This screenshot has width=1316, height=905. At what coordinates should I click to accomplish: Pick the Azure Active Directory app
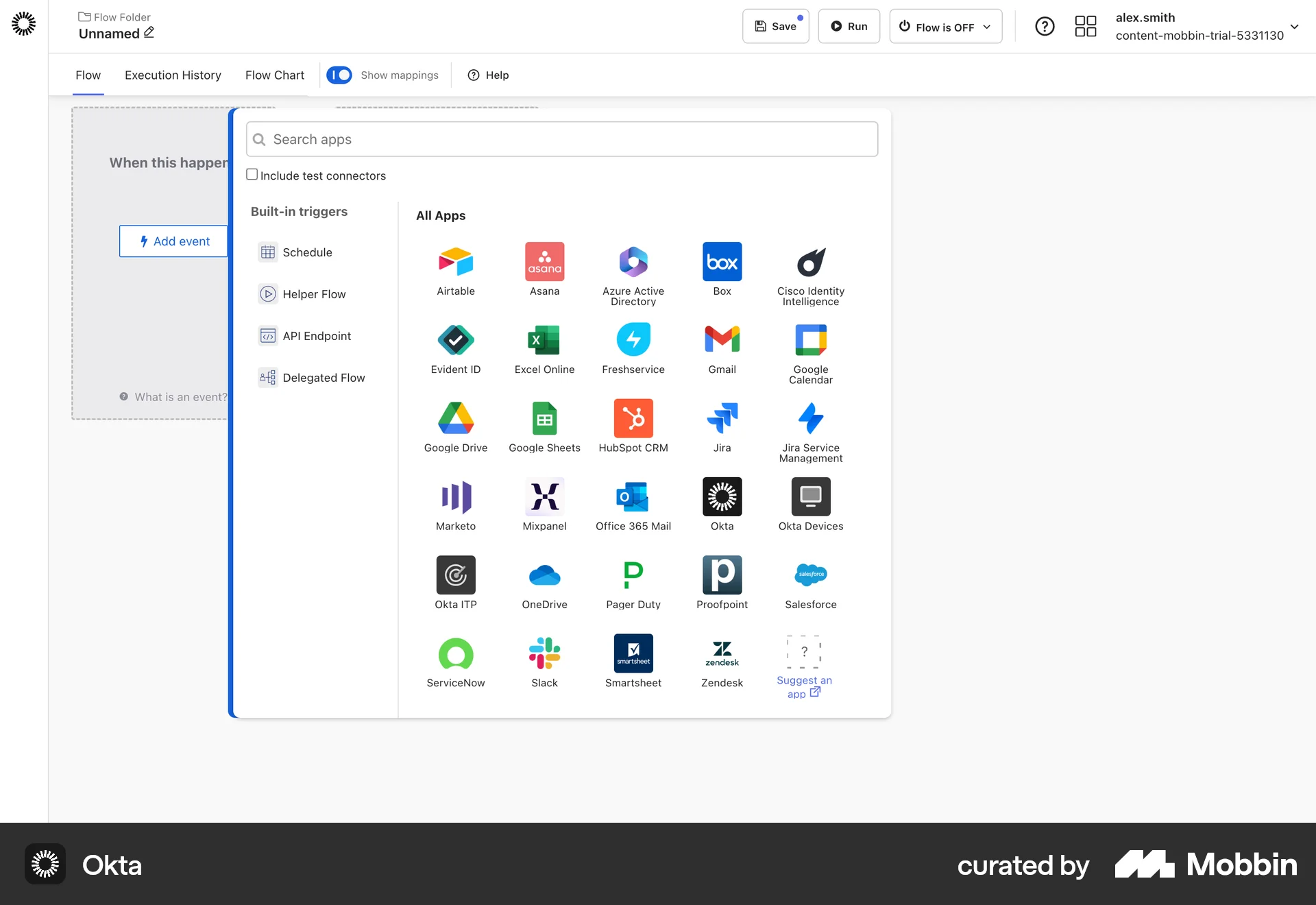tap(633, 269)
